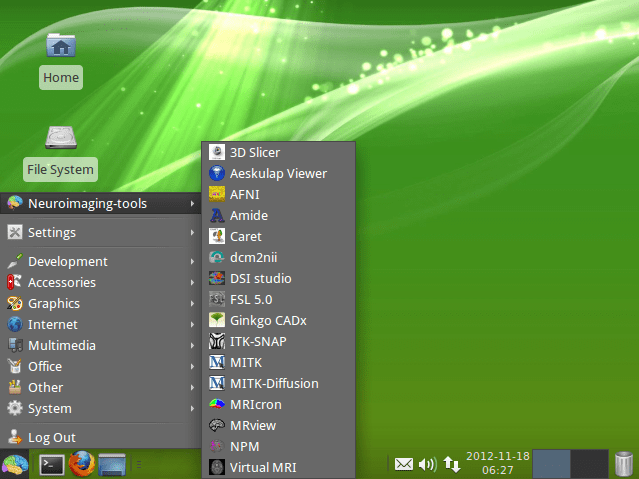Open Firefox from the panel
This screenshot has height=479, width=639.
(x=82, y=464)
